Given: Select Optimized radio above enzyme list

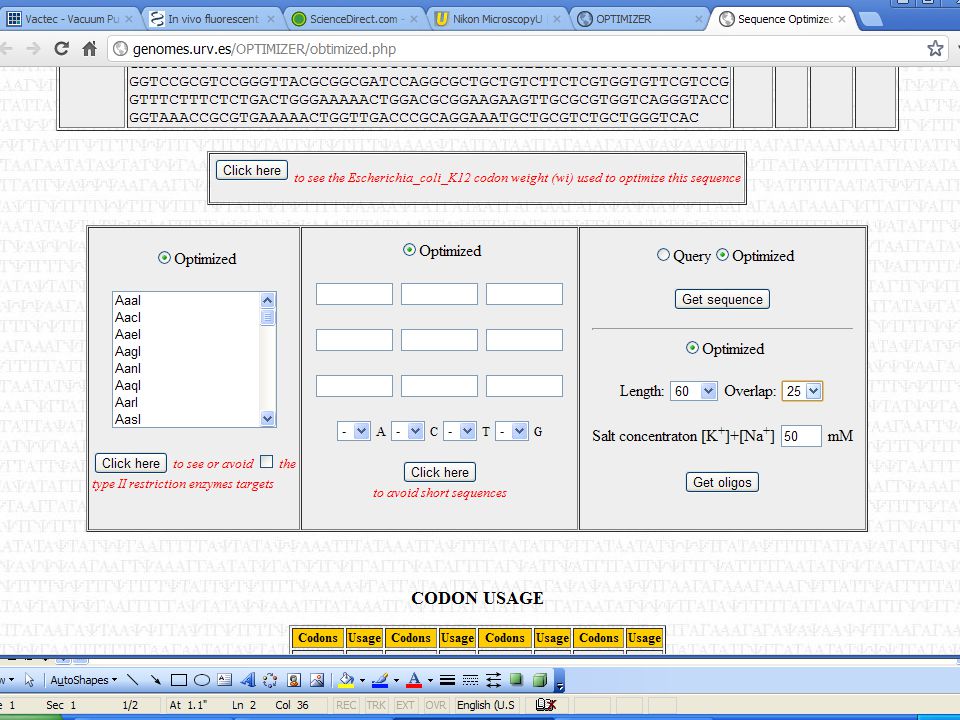Looking at the screenshot, I should (164, 258).
